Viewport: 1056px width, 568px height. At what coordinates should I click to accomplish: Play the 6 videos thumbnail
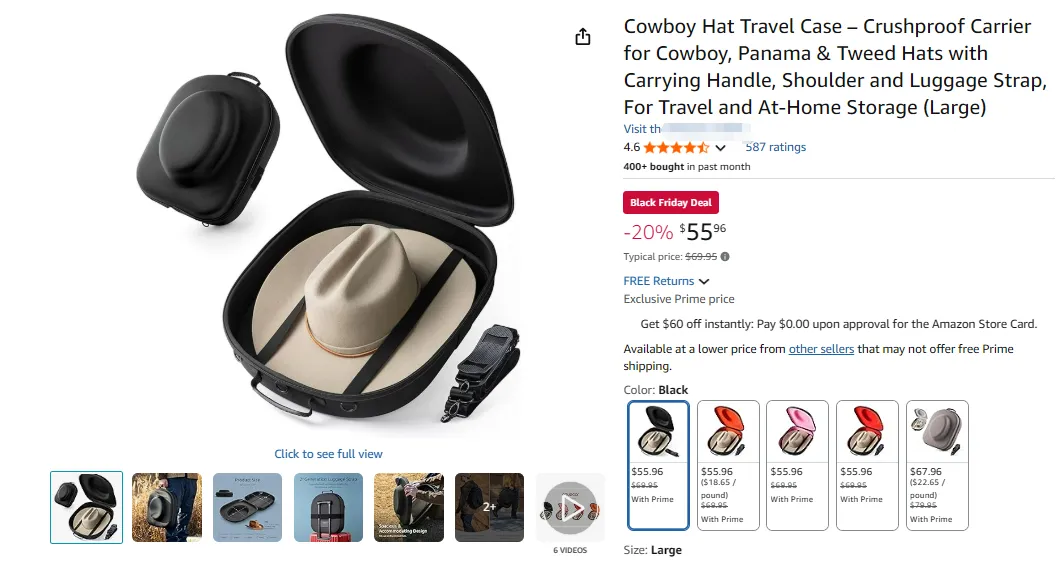[570, 507]
